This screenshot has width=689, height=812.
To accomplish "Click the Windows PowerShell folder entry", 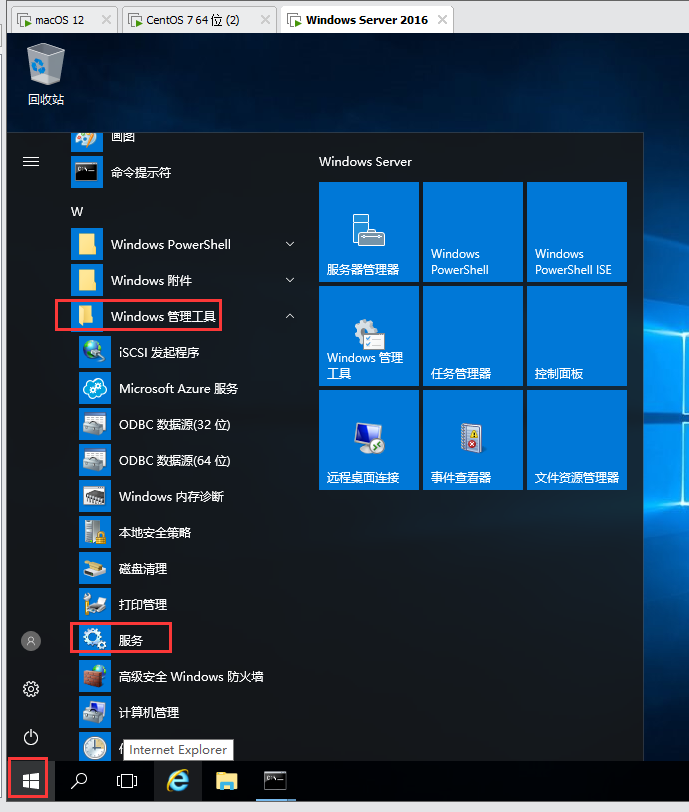I will click(x=185, y=244).
